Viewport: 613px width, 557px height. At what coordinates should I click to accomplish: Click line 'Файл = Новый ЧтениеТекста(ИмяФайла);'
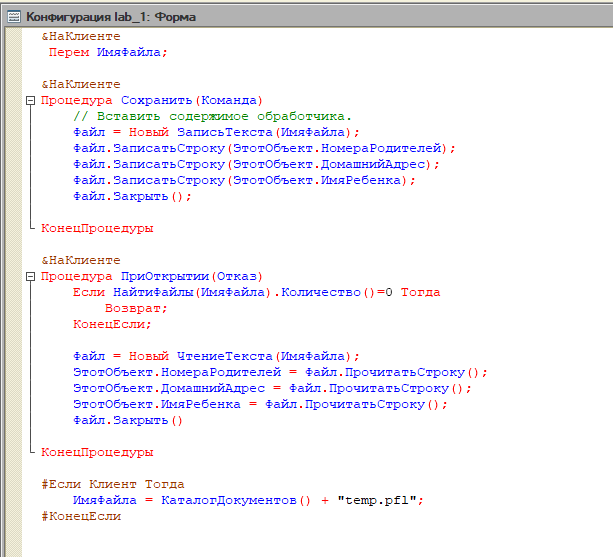pyautogui.click(x=216, y=356)
